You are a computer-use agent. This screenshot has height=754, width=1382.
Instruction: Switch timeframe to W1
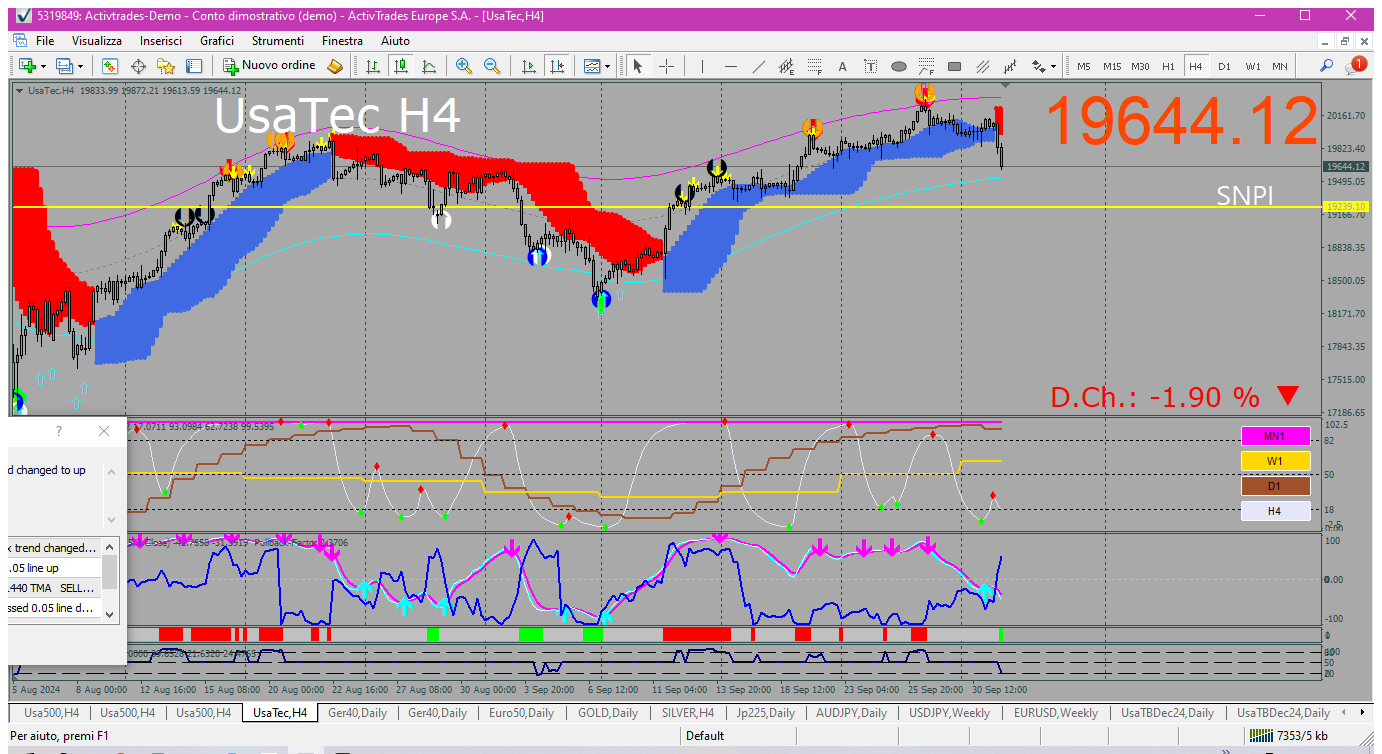[x=1252, y=66]
